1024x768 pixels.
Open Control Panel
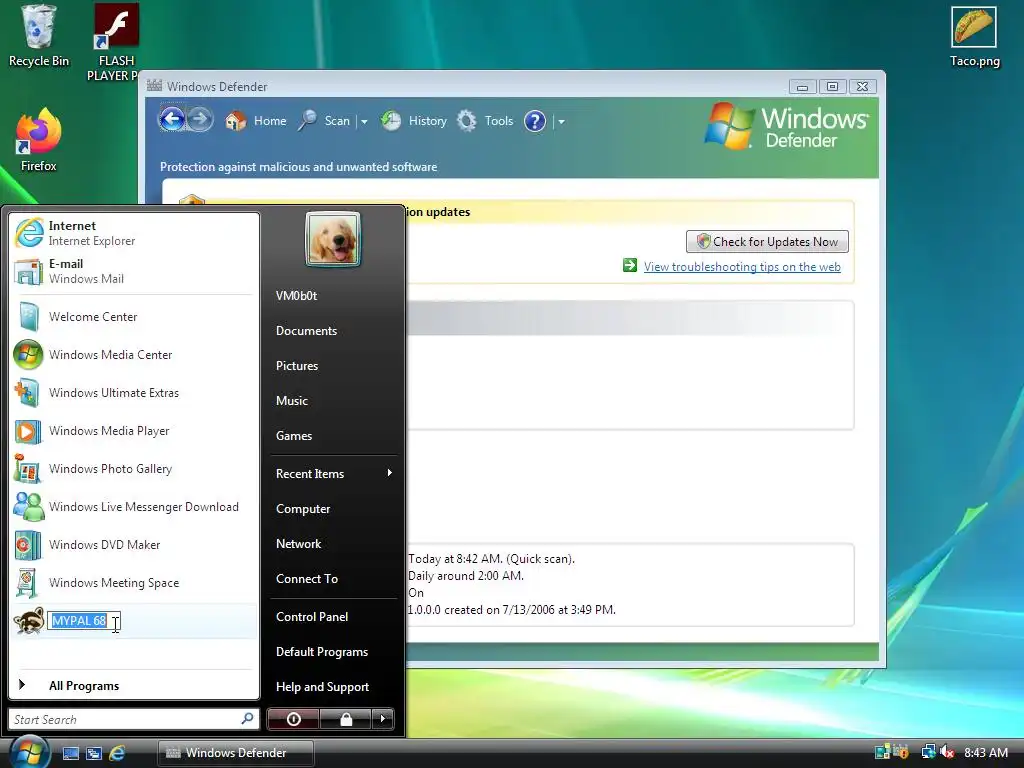(x=333, y=616)
